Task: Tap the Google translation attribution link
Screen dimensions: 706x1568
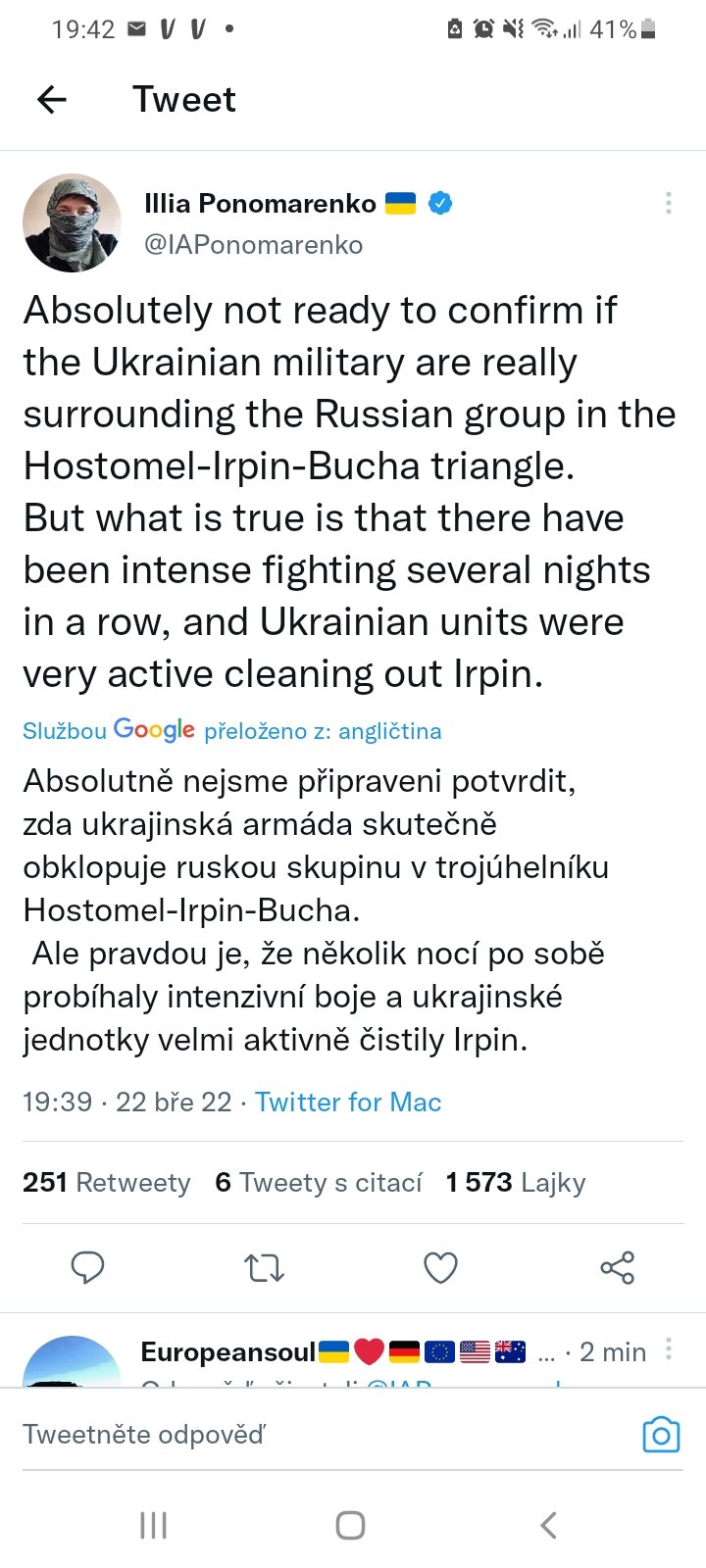Action: tap(231, 730)
